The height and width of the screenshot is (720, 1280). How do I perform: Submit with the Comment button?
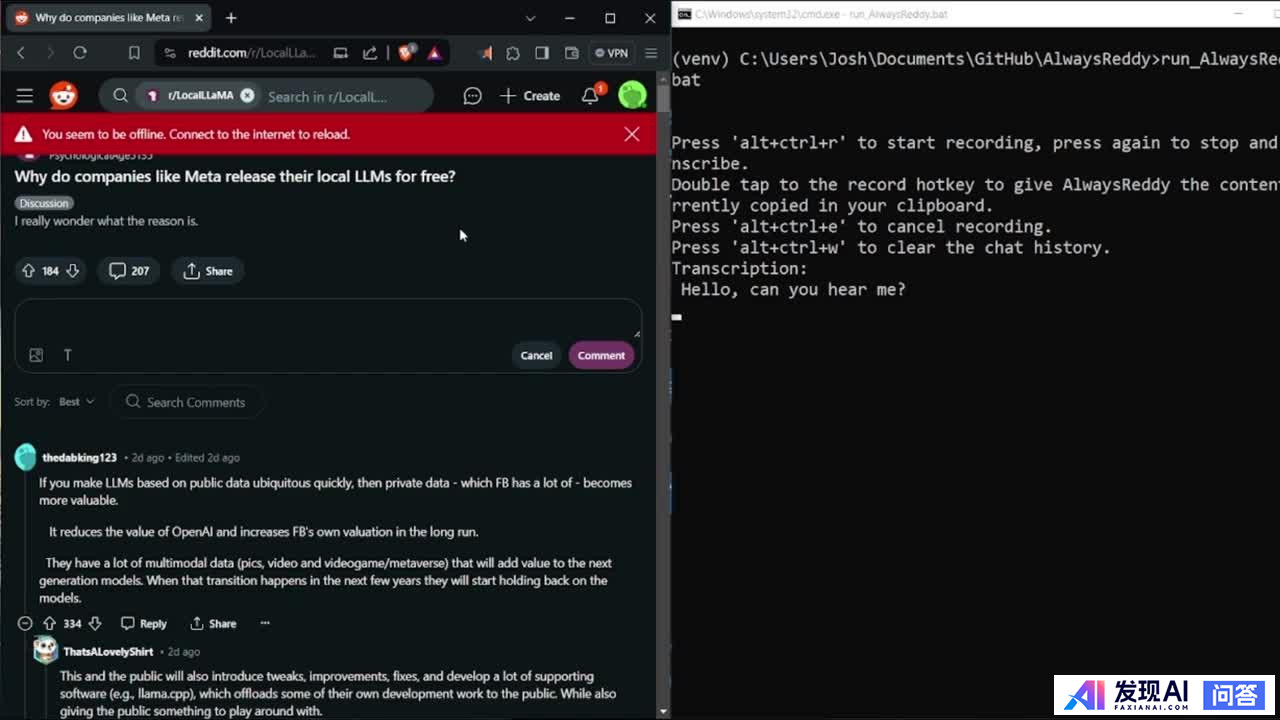click(601, 355)
